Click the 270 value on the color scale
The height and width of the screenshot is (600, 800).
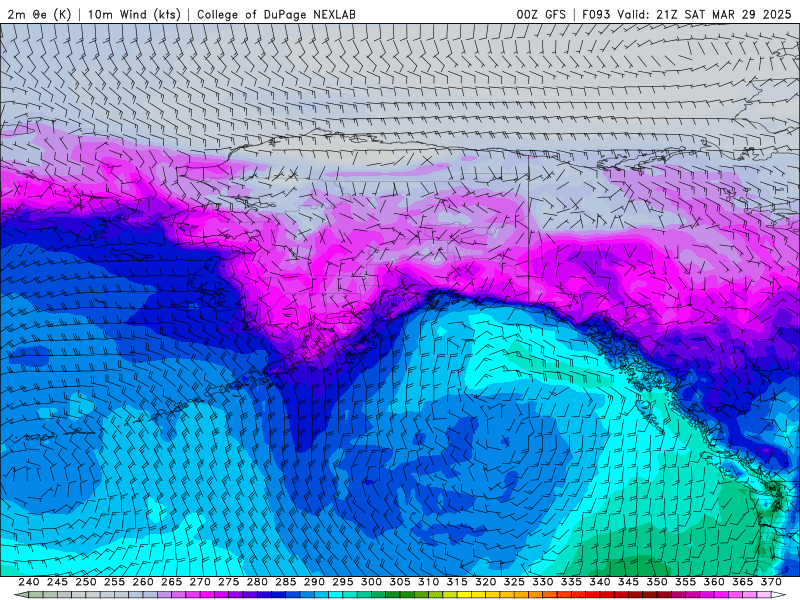point(200,582)
